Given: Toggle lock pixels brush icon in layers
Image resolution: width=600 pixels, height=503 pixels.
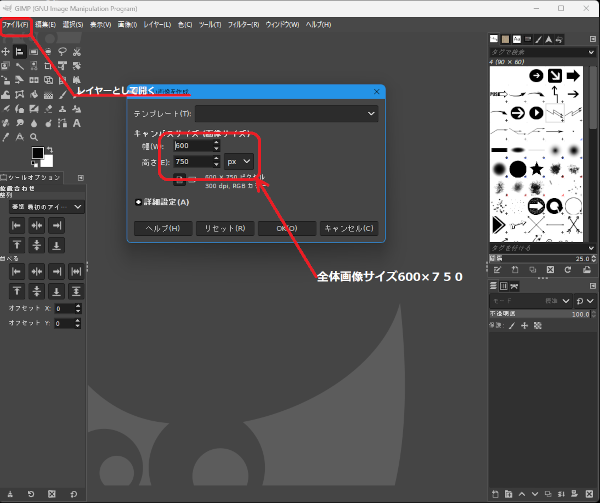Looking at the screenshot, I should (512, 326).
